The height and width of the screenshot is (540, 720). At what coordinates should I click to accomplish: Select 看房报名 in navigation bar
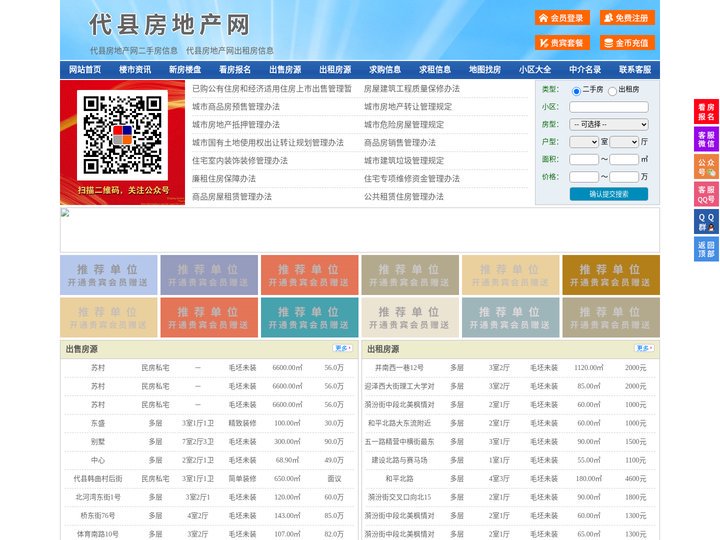pos(235,70)
